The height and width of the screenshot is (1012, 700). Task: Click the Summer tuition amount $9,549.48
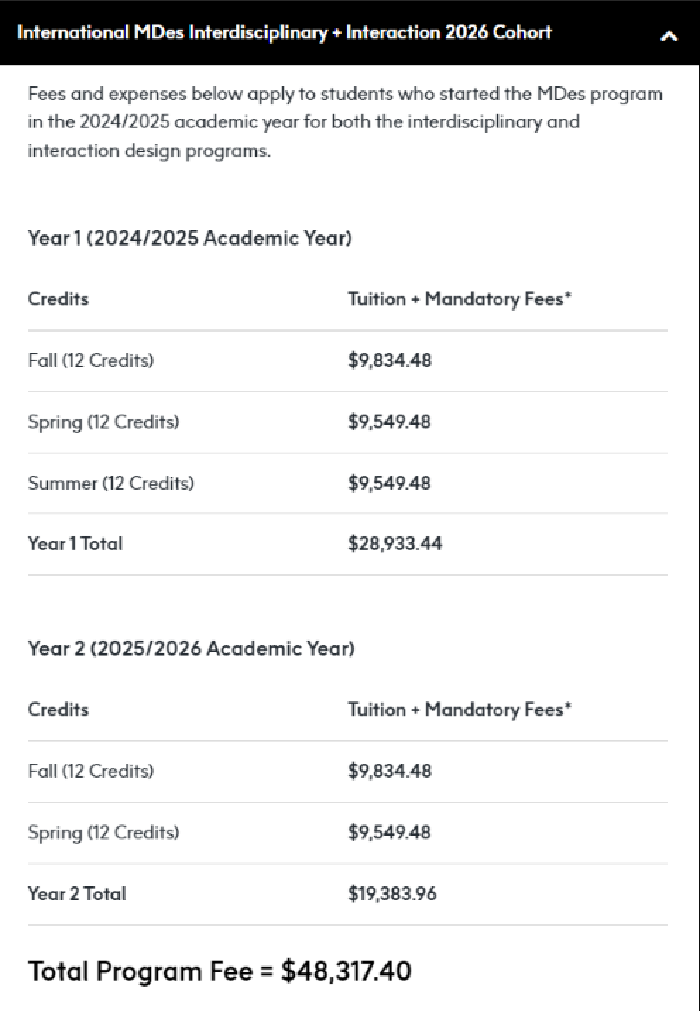coord(389,483)
